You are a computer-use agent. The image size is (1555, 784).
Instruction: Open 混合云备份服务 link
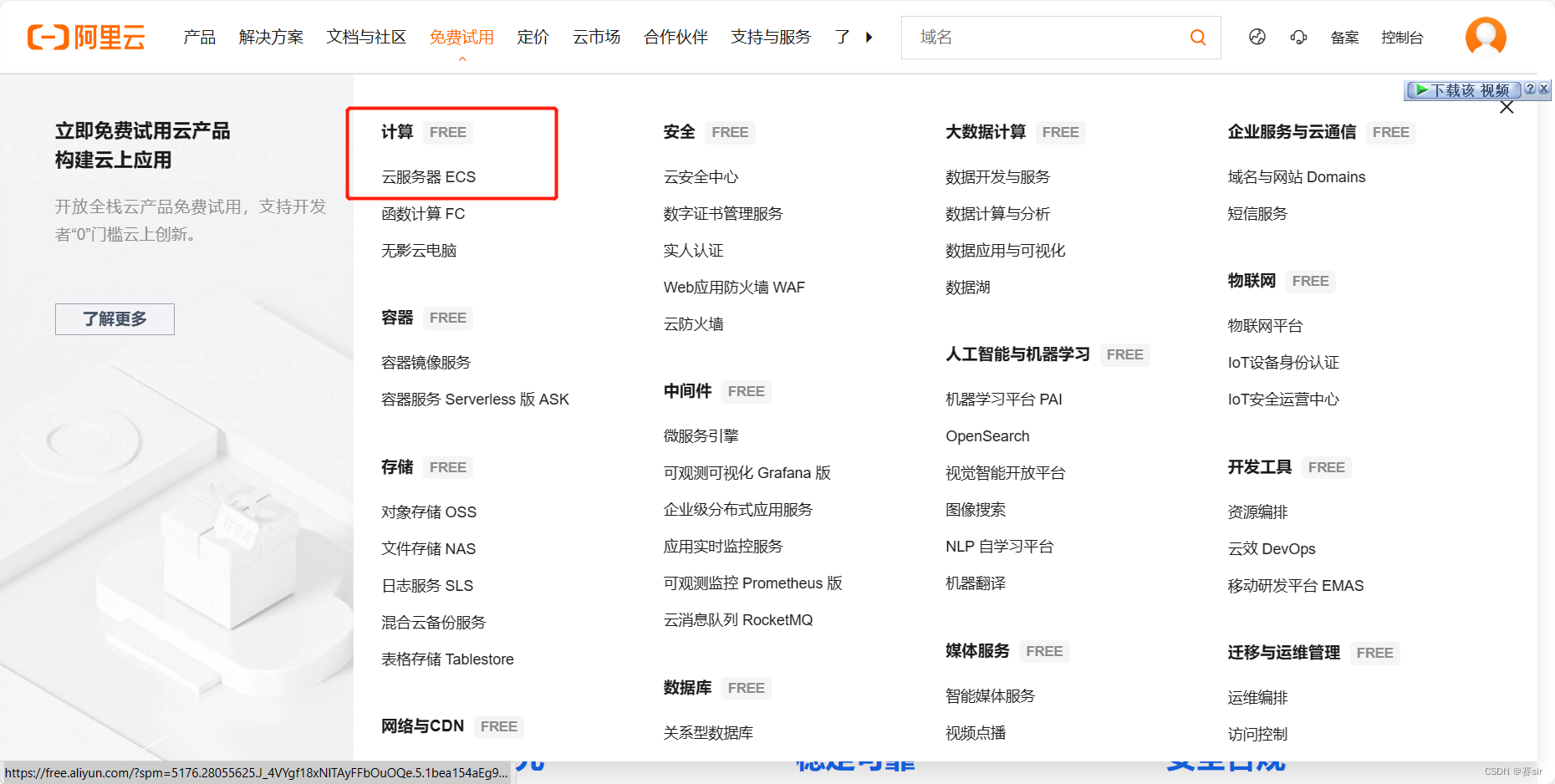433,622
